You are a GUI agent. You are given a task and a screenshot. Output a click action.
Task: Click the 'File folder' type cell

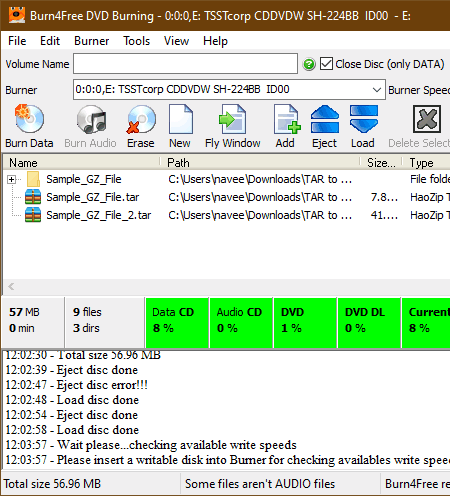pyautogui.click(x=430, y=179)
